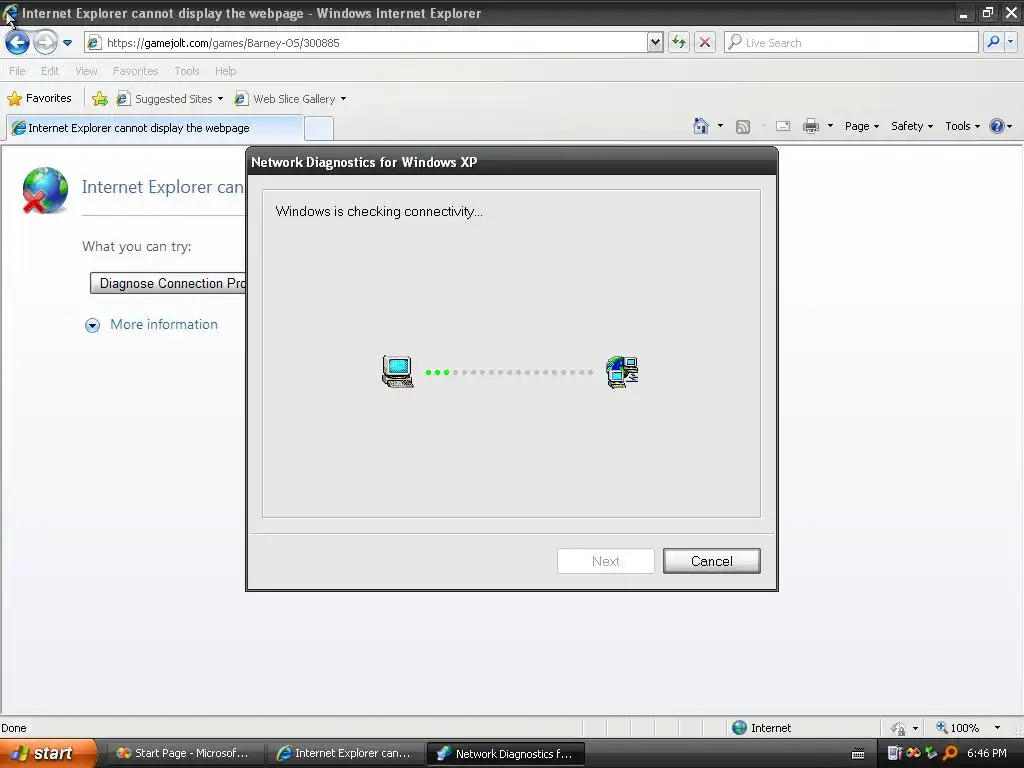Screen dimensions: 1024x768
Task: Open the recent pages dropdown arrow
Action: 67,43
